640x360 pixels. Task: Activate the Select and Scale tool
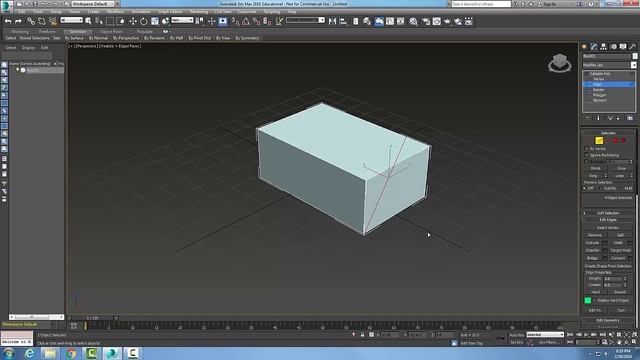pyautogui.click(x=155, y=21)
